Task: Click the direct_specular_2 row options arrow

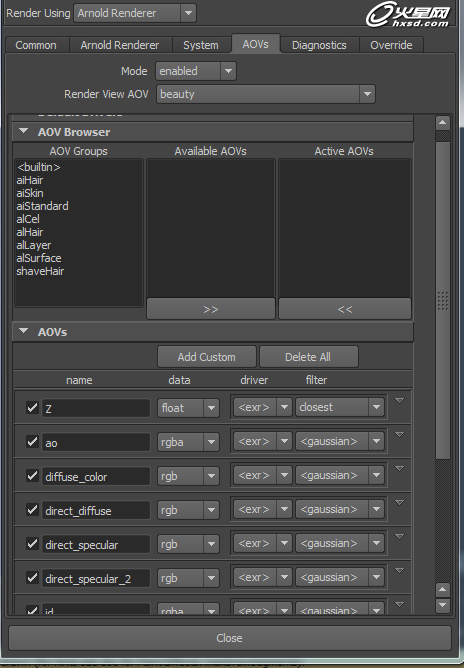Action: click(399, 570)
